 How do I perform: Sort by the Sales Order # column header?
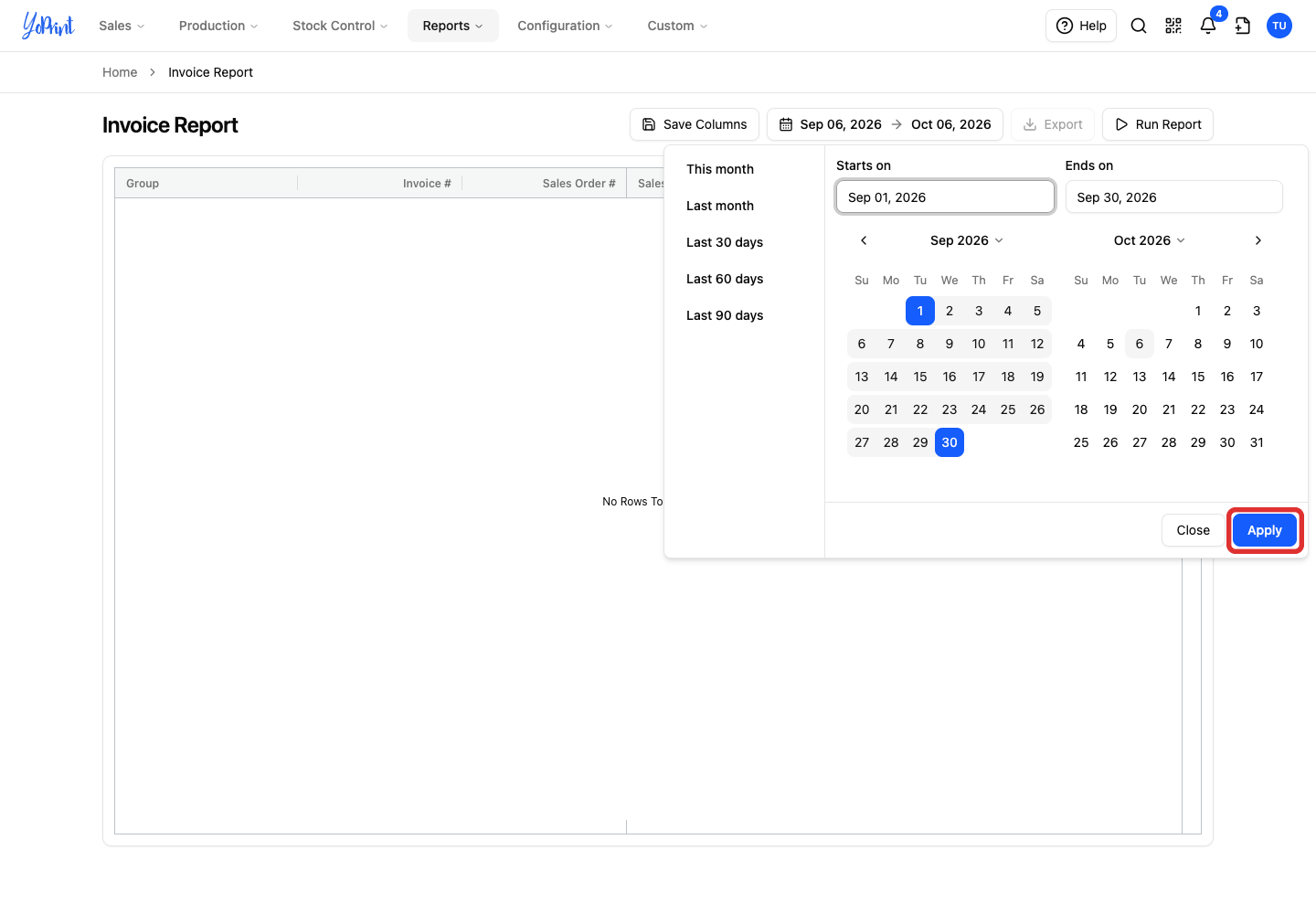tap(545, 184)
